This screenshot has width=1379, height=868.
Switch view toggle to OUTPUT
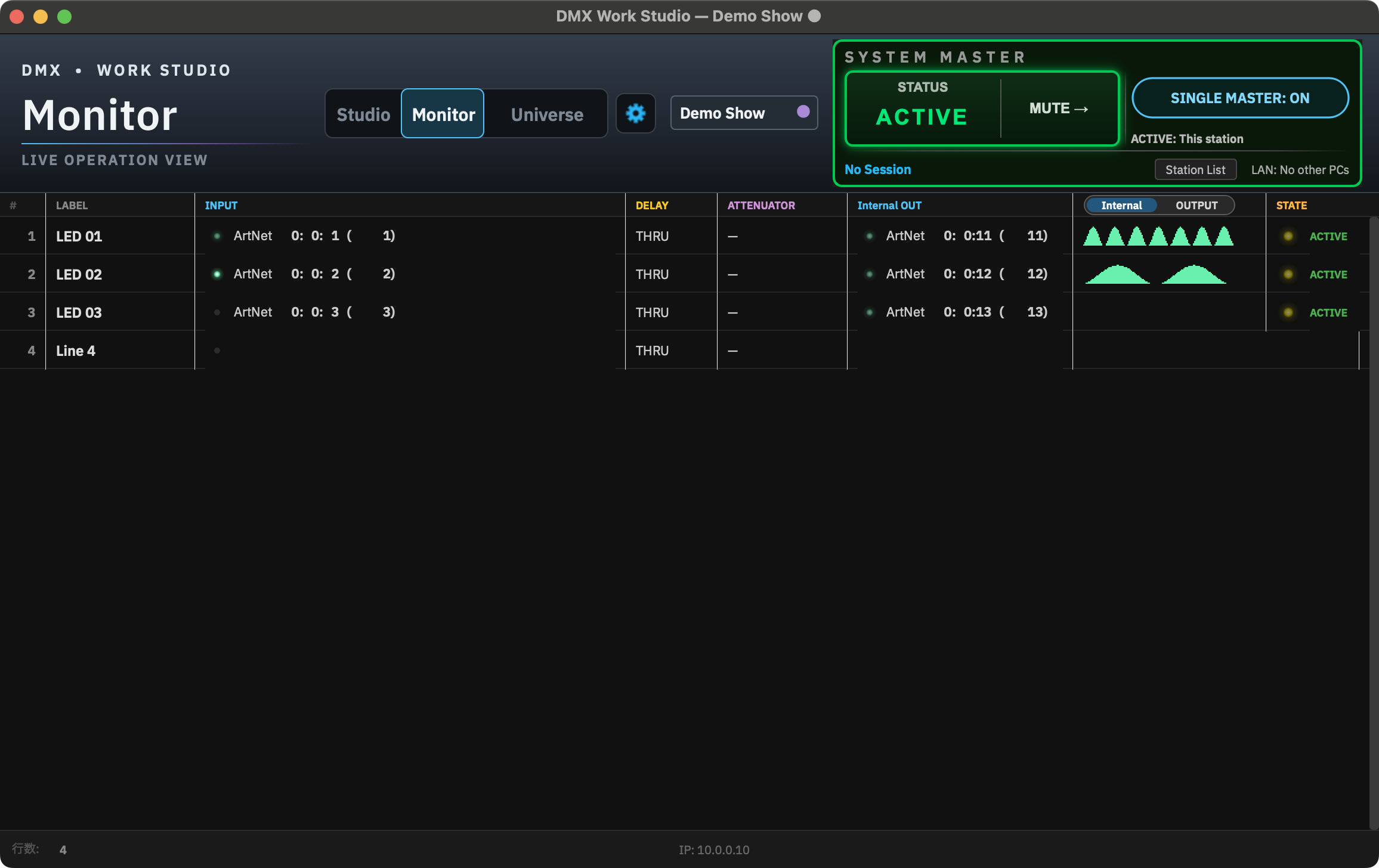pos(1196,206)
